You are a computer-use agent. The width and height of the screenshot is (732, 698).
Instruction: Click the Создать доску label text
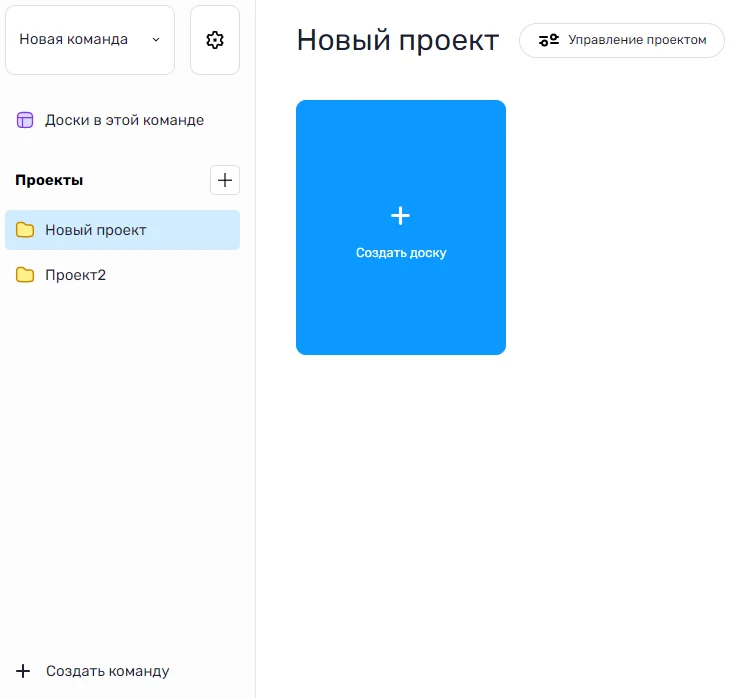click(401, 253)
